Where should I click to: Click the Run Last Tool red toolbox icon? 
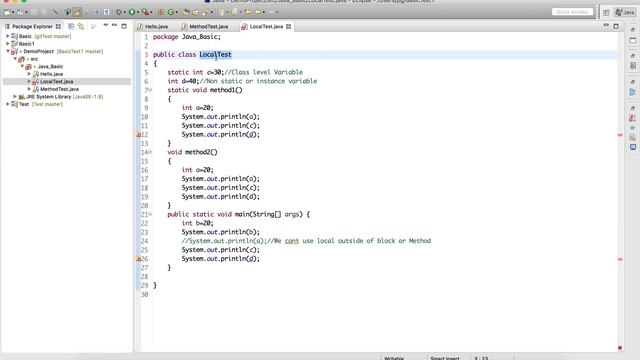click(x=145, y=12)
